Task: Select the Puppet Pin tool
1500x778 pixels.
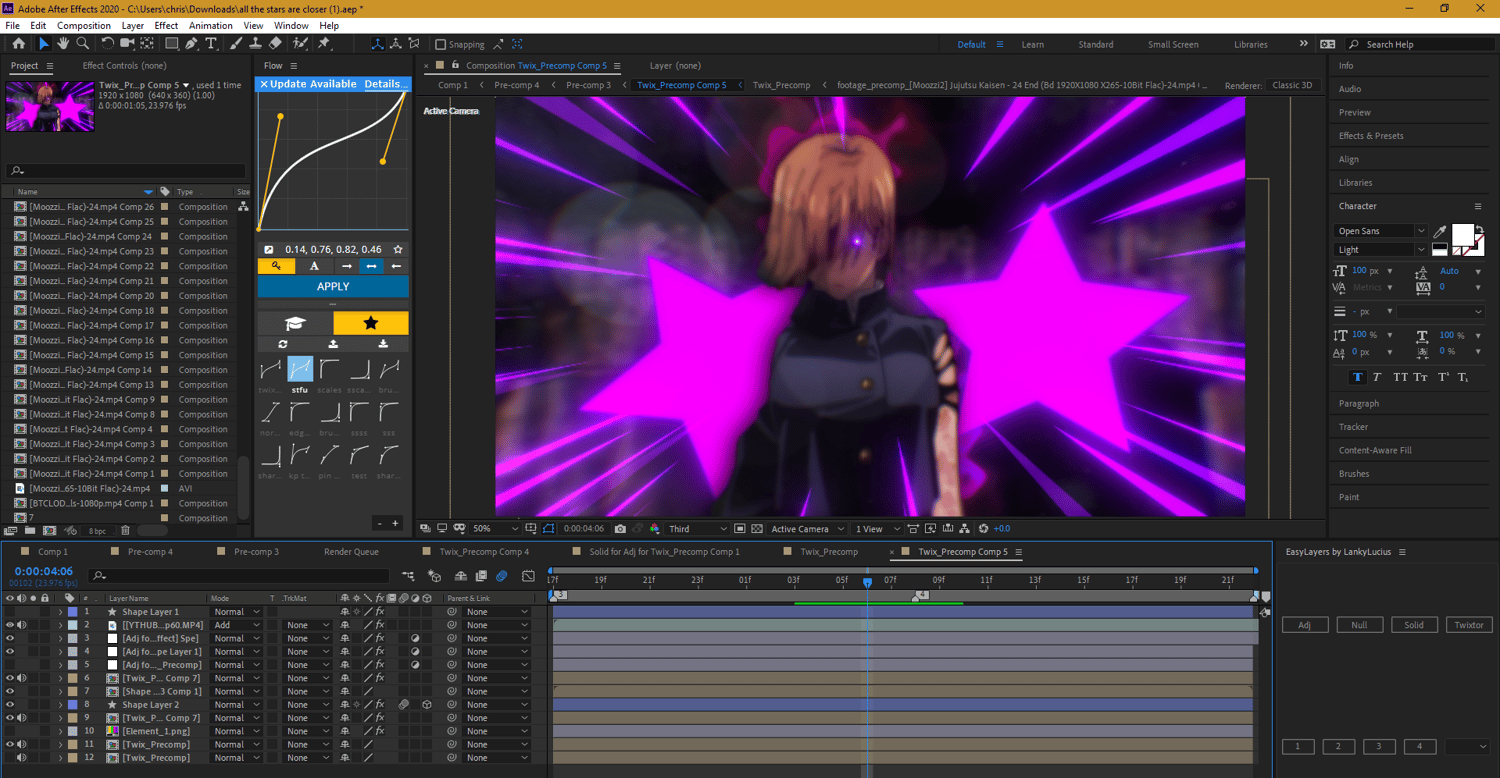Action: pos(324,44)
